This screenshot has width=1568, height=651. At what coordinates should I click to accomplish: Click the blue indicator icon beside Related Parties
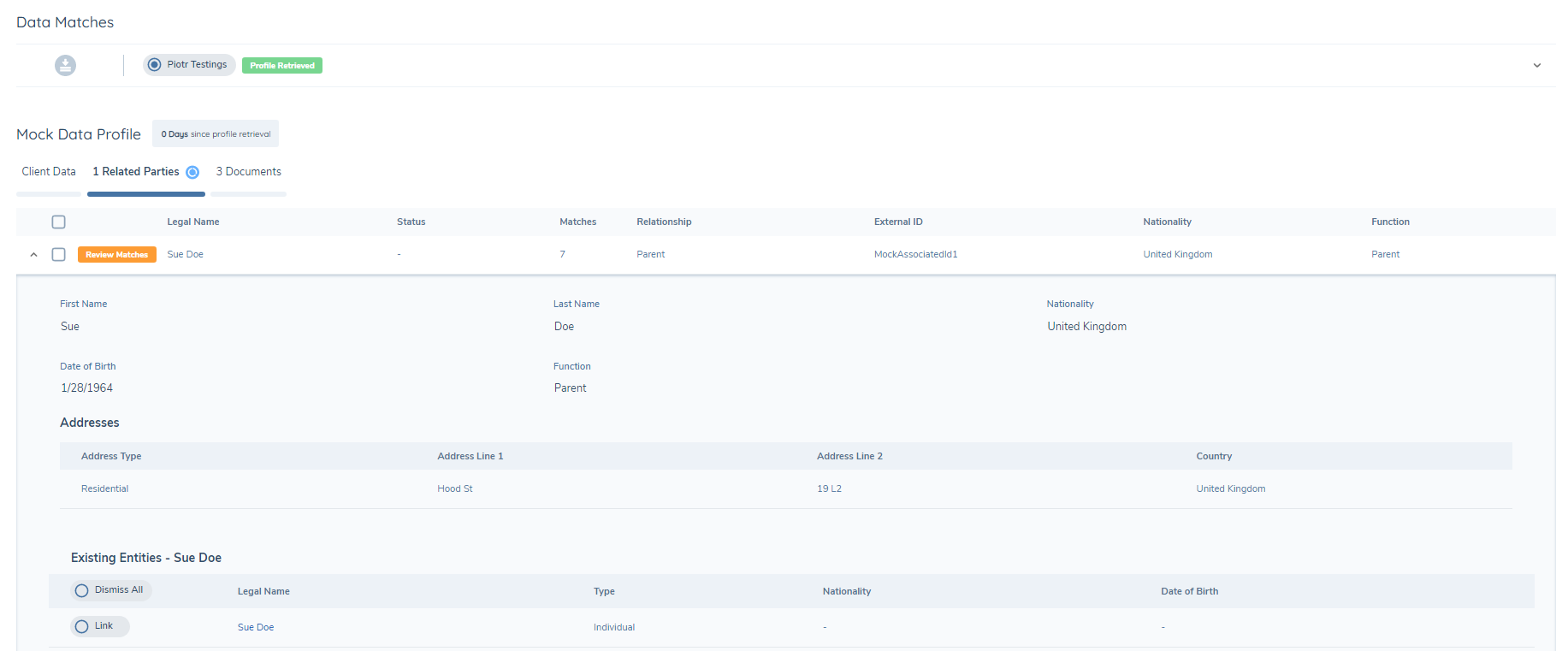(192, 172)
